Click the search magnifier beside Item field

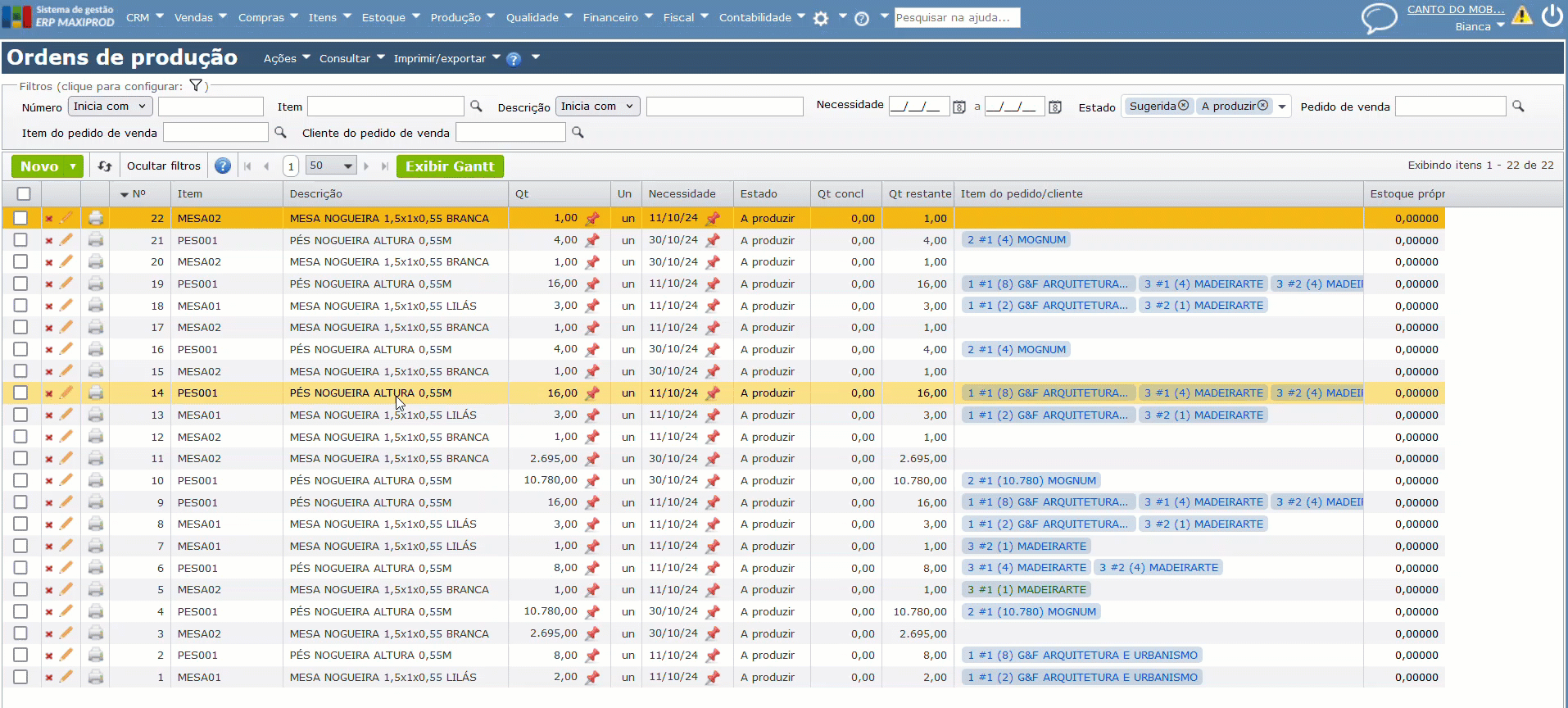tap(476, 107)
